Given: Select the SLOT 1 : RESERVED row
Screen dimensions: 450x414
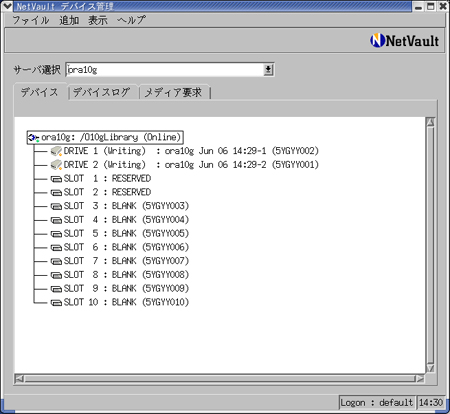Looking at the screenshot, I should [x=107, y=179].
